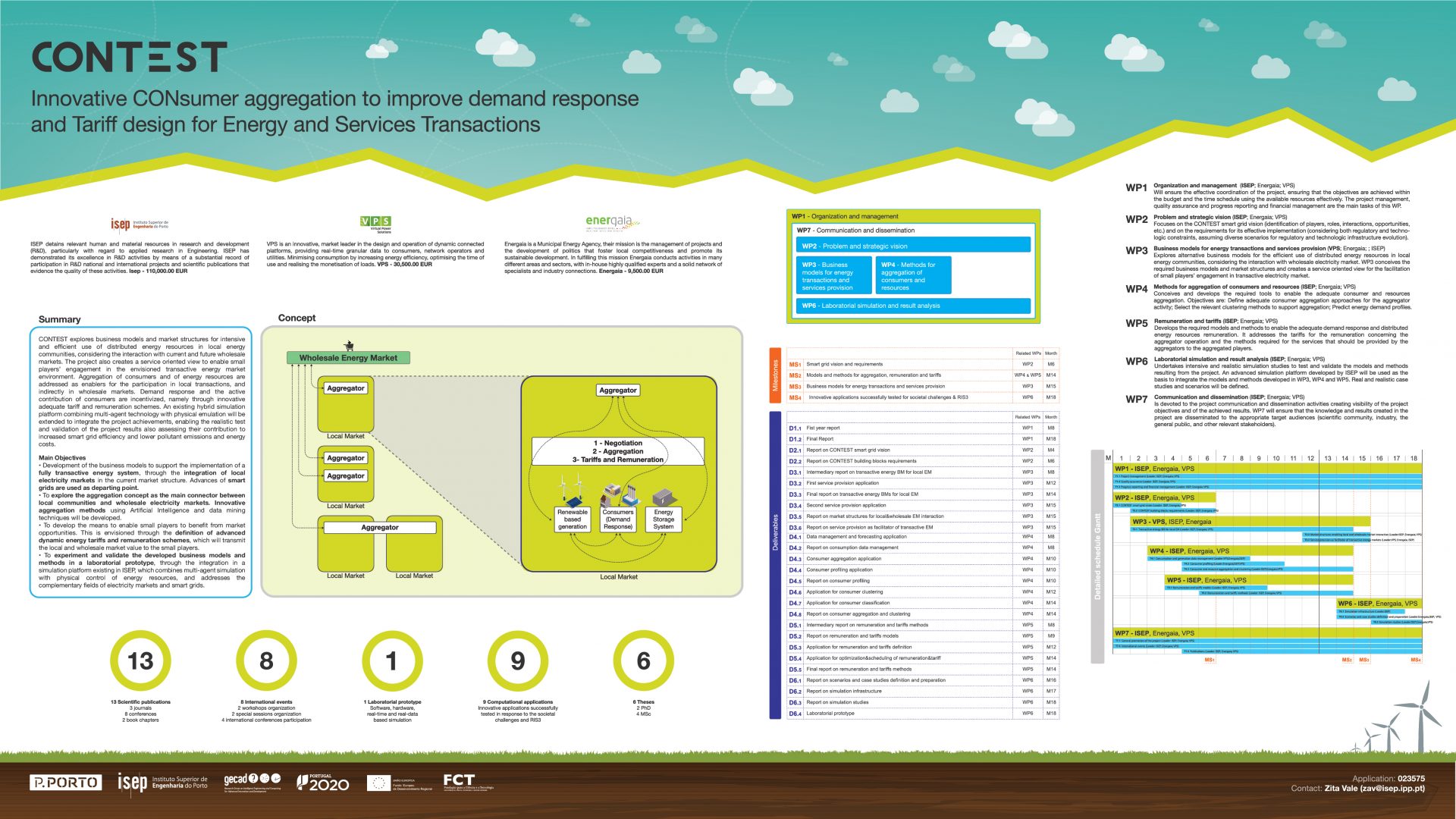Viewport: 1456px width, 819px height.
Task: Click the shopping cart icon above Wholesale Energy Market
Action: tap(349, 345)
